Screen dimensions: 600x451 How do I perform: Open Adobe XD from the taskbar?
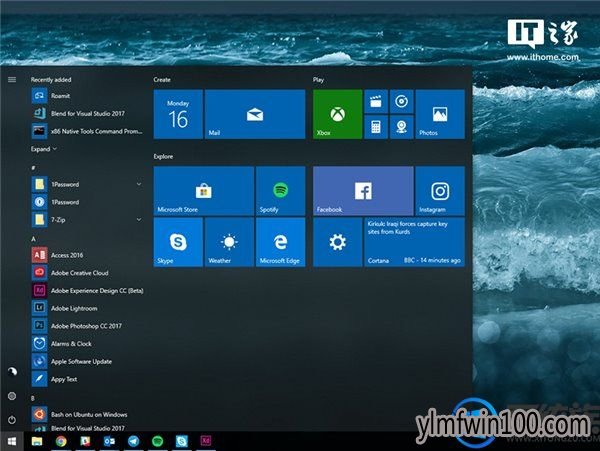(206, 441)
